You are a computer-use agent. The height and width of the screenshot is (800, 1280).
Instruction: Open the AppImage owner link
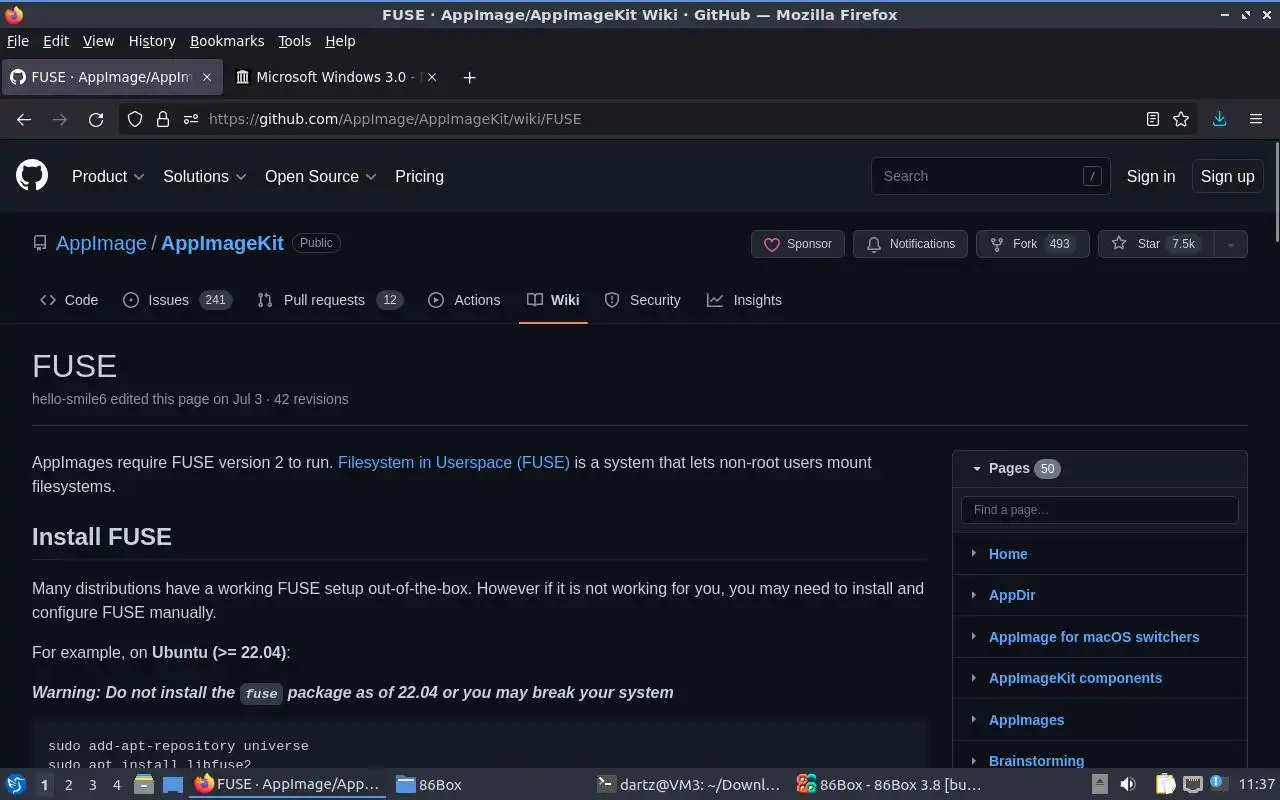tap(101, 243)
